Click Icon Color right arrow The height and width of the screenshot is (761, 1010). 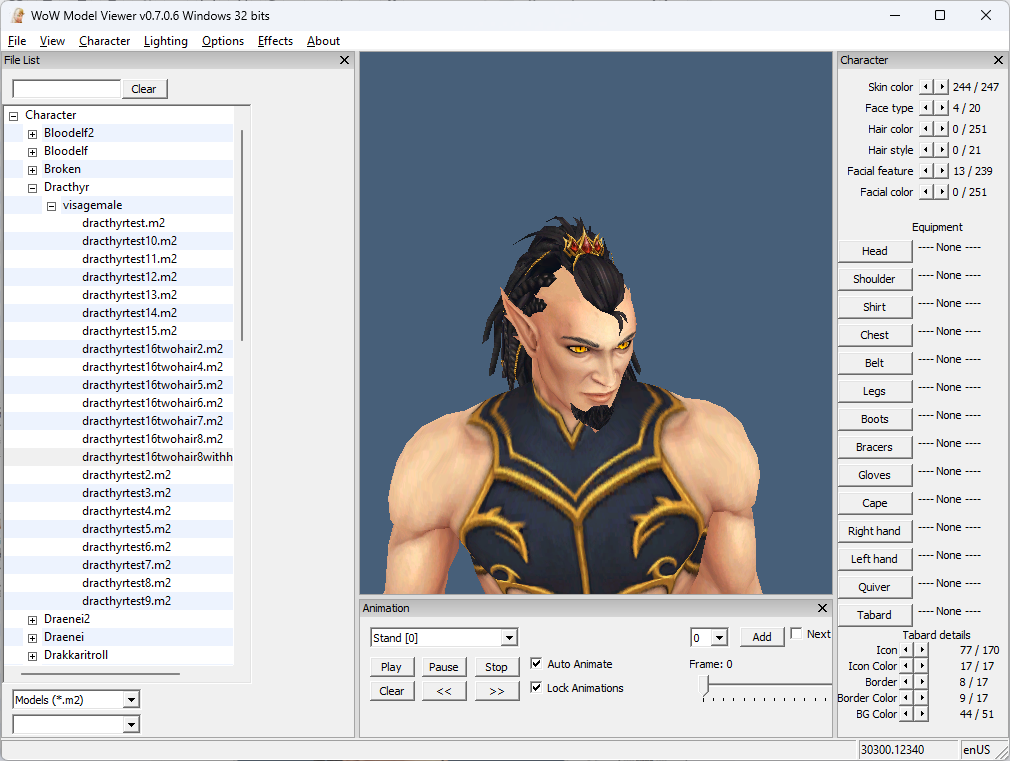coord(922,666)
